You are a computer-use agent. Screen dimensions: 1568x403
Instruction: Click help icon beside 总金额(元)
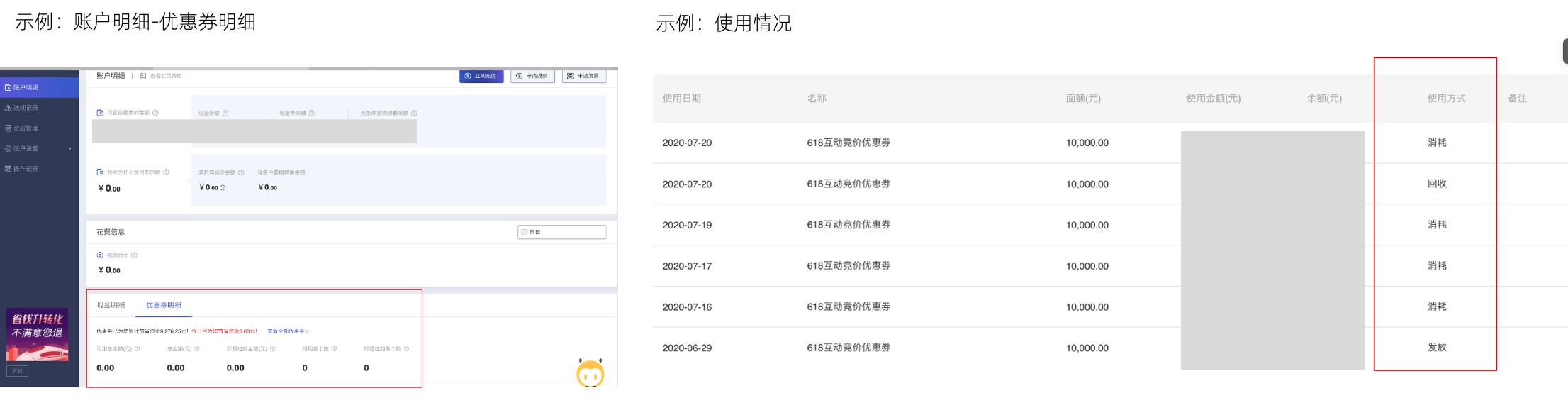(197, 349)
